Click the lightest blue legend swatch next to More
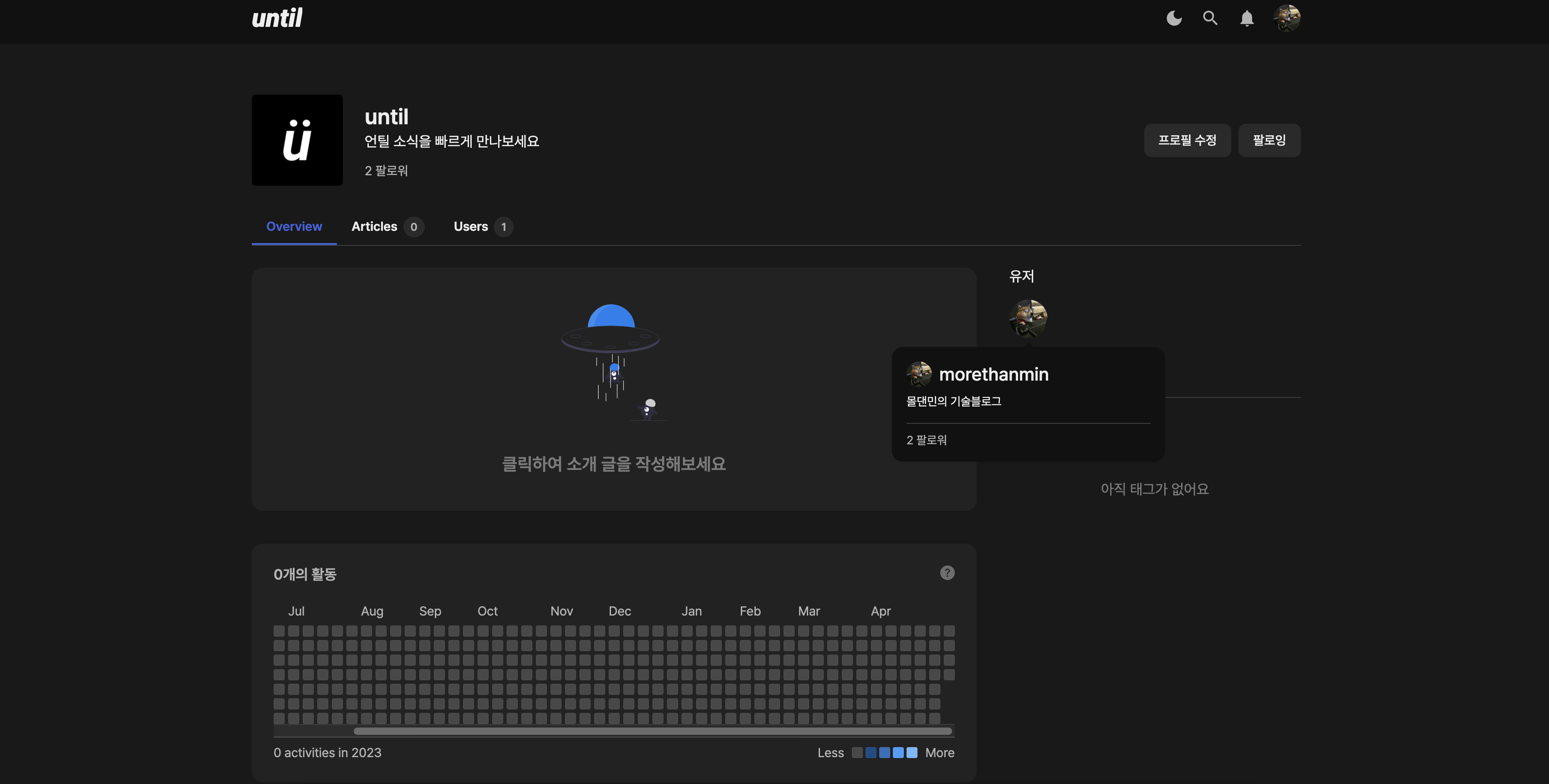 (912, 753)
